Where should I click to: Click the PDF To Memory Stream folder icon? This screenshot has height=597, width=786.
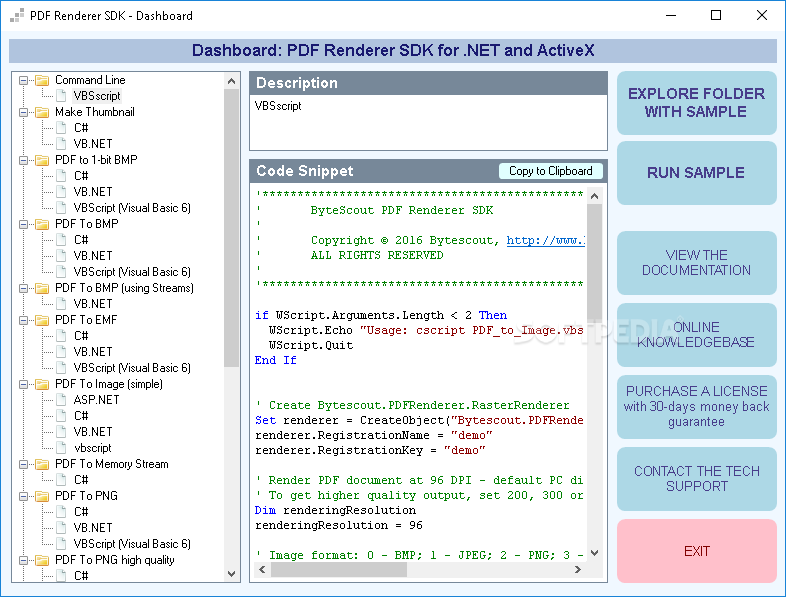pyautogui.click(x=42, y=464)
